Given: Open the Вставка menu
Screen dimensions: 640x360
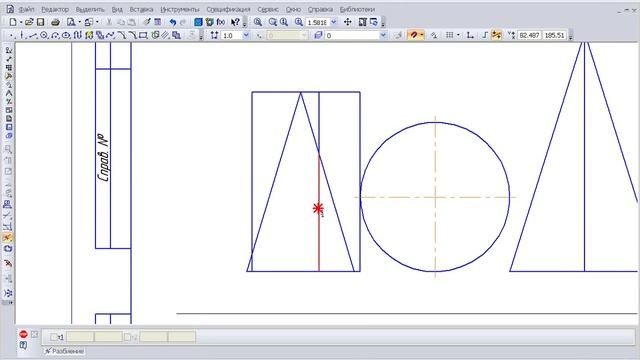Looking at the screenshot, I should point(141,9).
